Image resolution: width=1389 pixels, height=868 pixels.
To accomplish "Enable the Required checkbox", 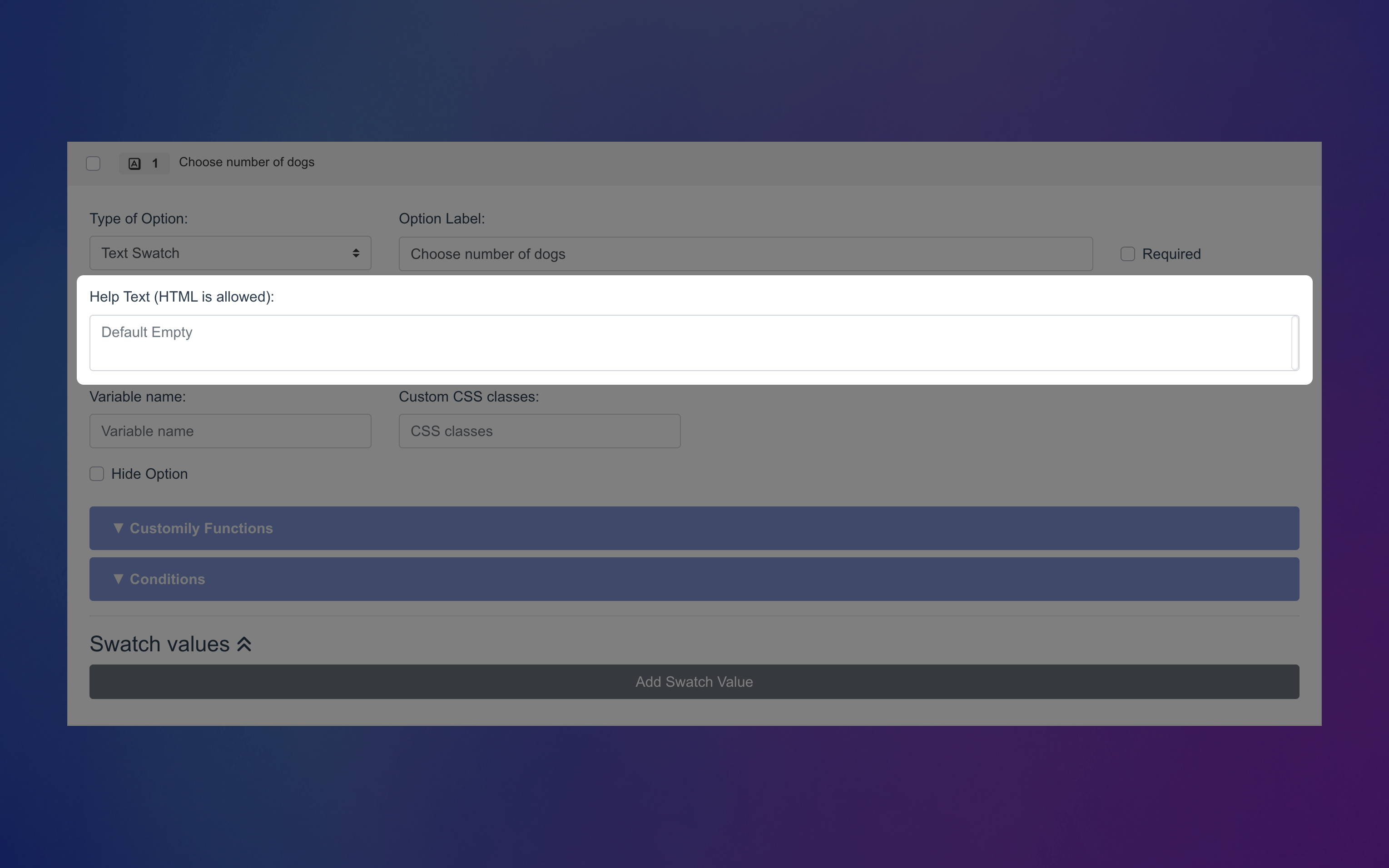I will pyautogui.click(x=1127, y=254).
